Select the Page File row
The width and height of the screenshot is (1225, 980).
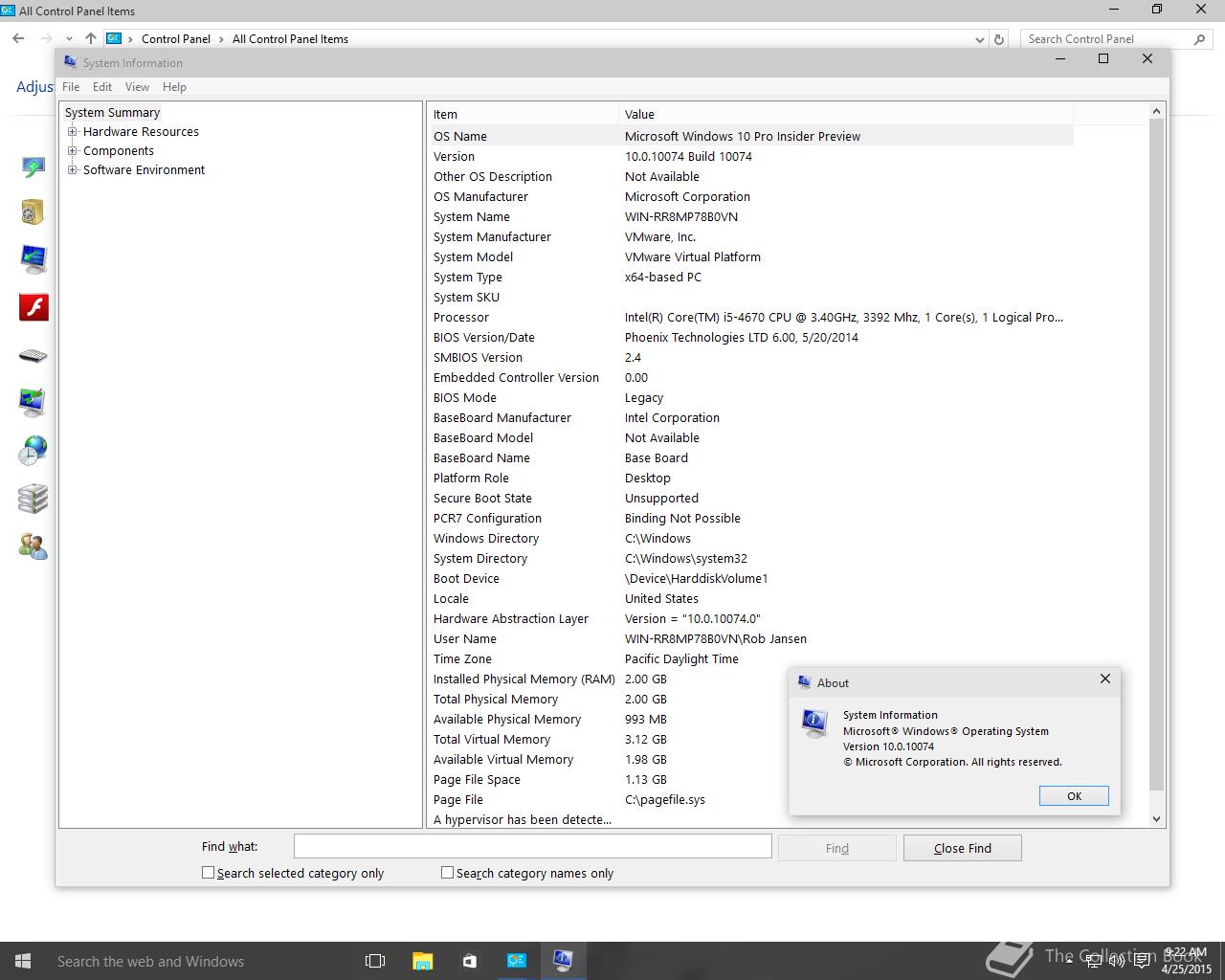tap(751, 800)
